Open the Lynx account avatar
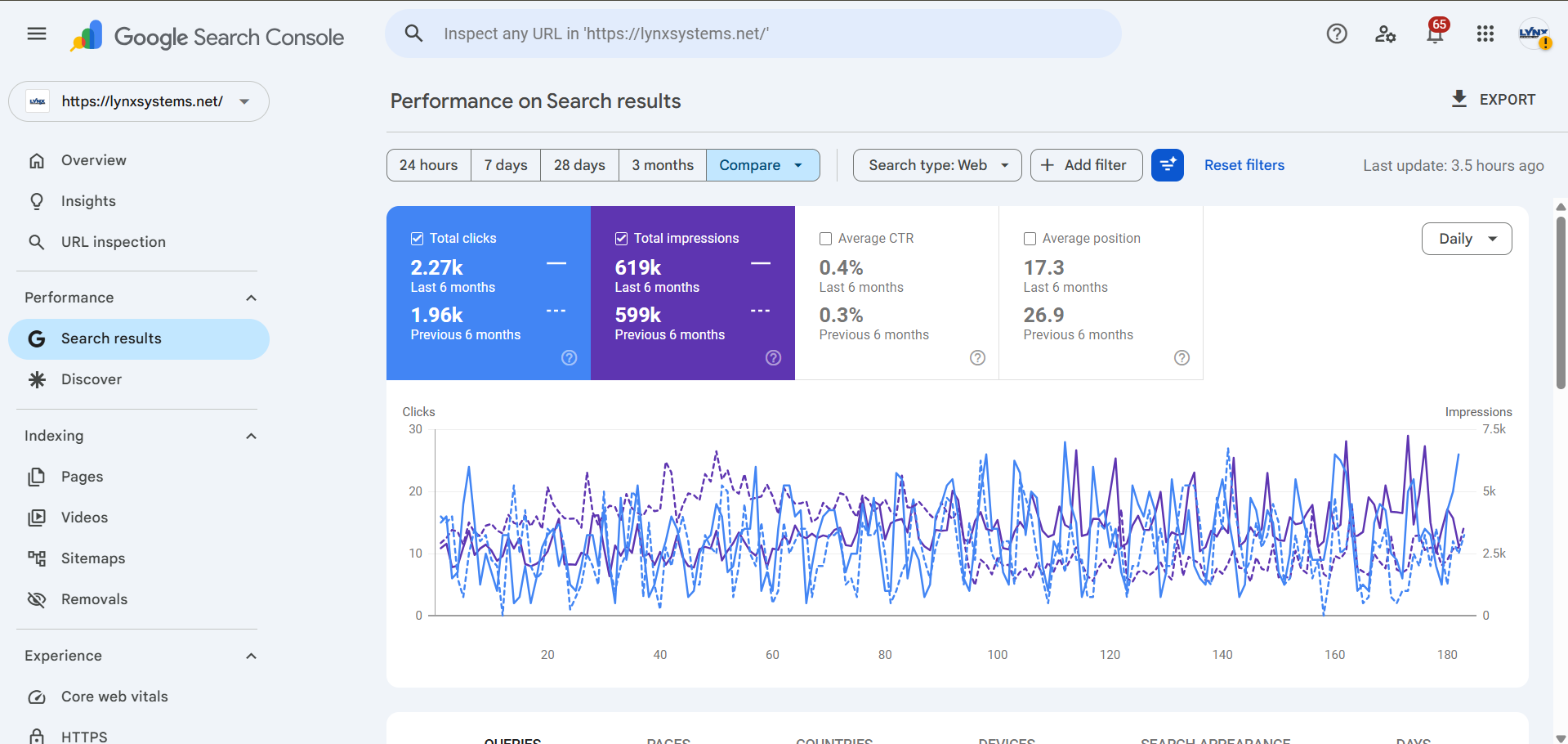This screenshot has width=1568, height=744. coord(1534,34)
